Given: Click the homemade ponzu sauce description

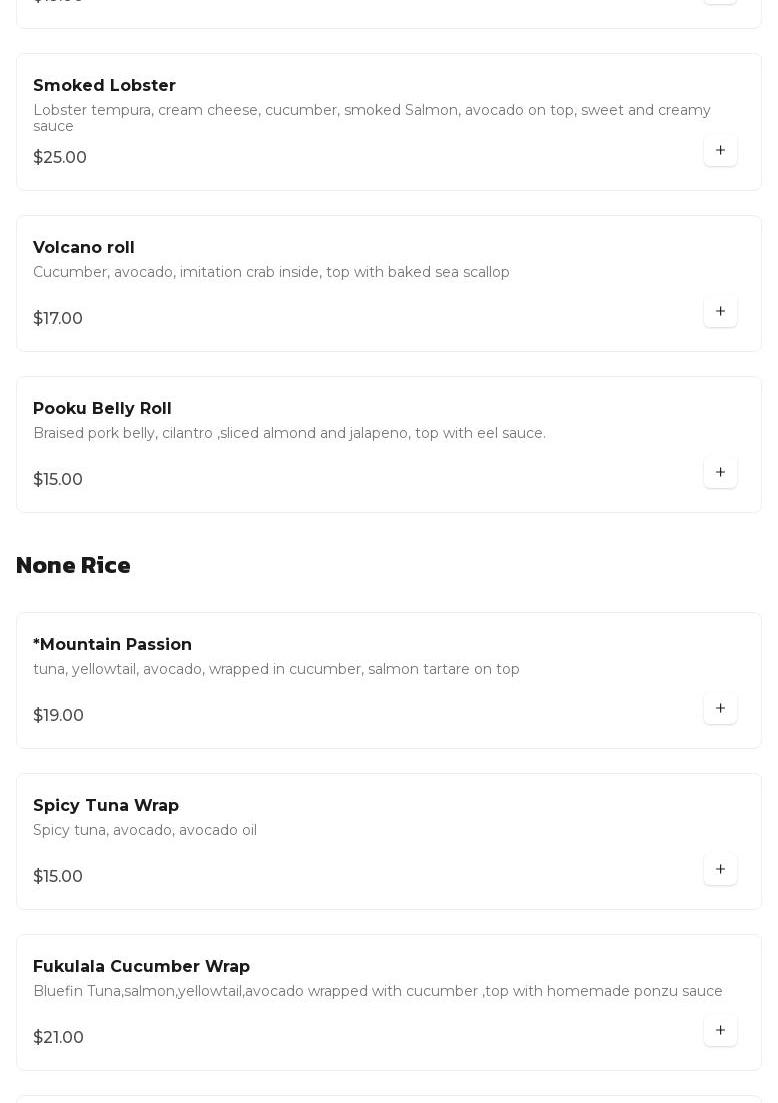Looking at the screenshot, I should [x=378, y=991].
